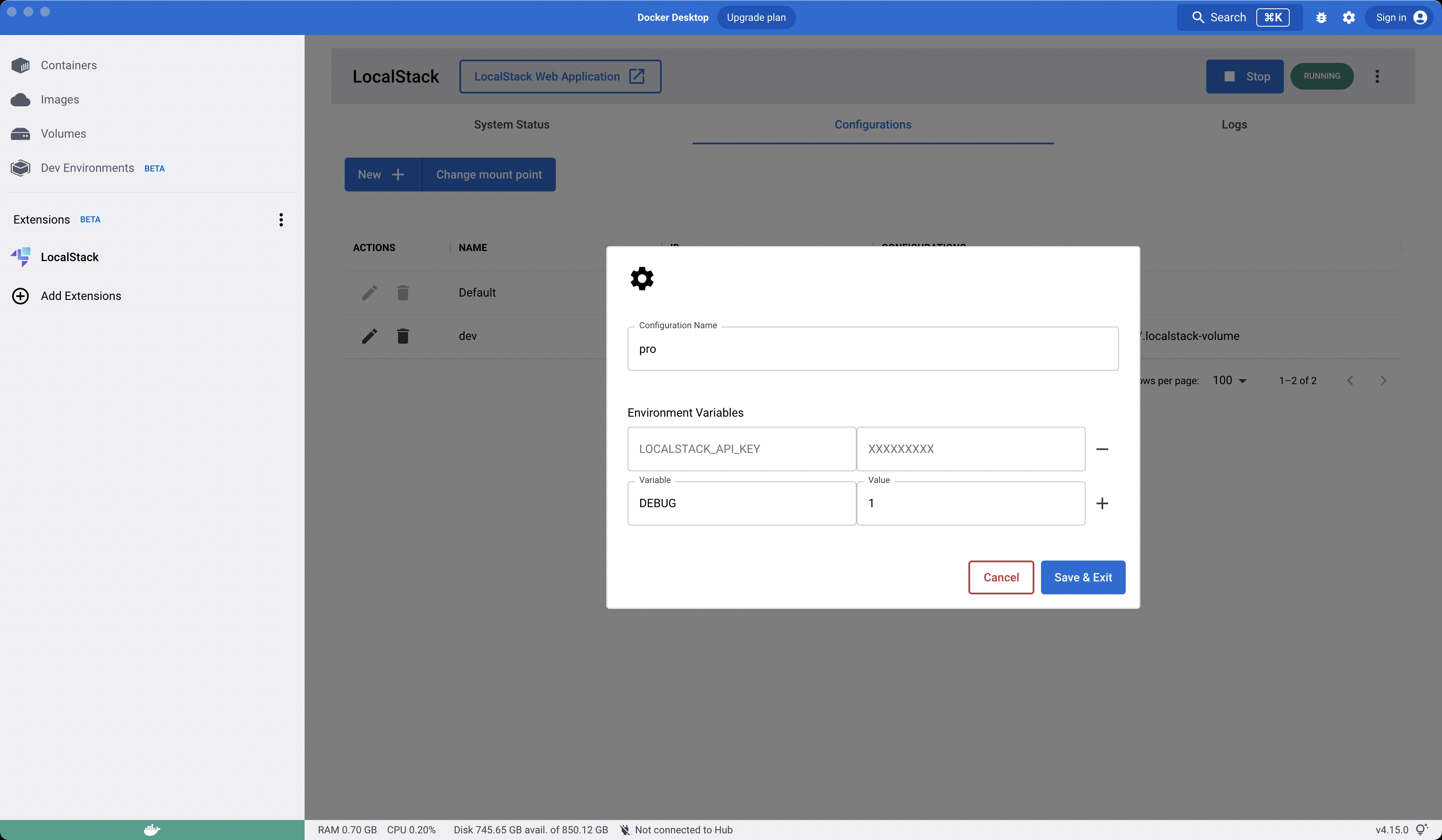1442x840 pixels.
Task: Select the LocalStack extension in sidebar
Action: pos(69,257)
